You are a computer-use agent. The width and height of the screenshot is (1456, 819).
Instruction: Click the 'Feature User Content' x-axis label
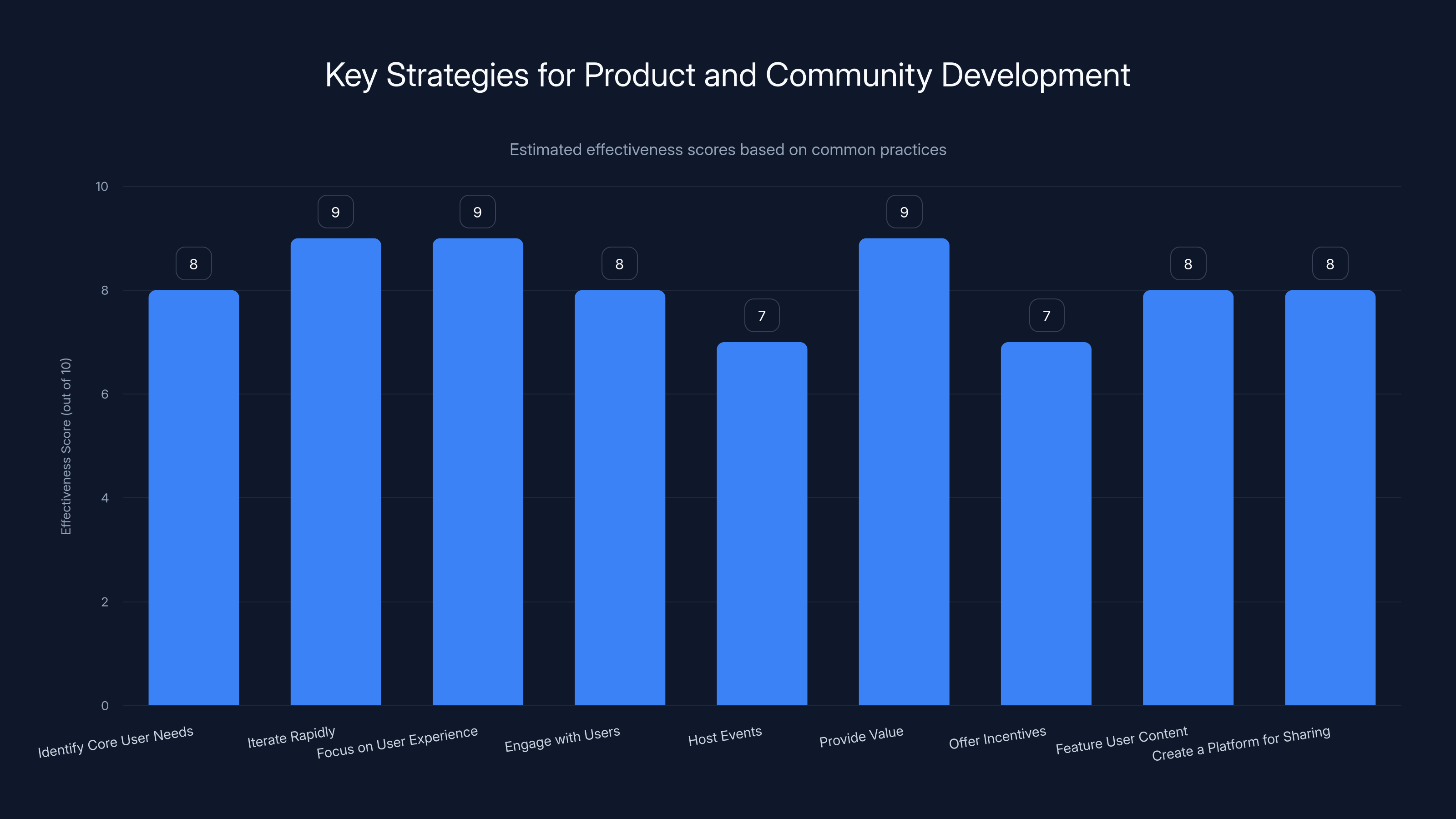pyautogui.click(x=1122, y=740)
